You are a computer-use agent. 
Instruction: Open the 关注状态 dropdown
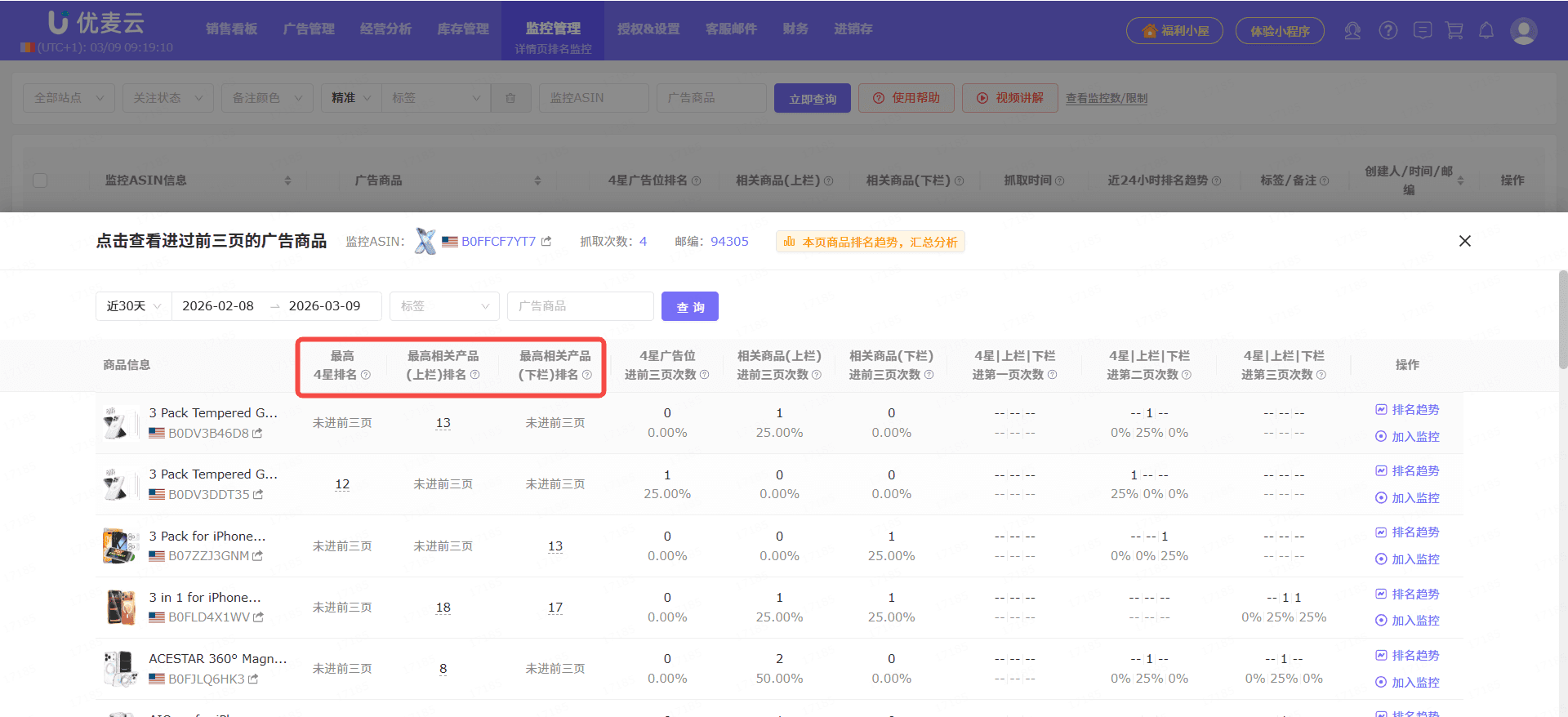pos(167,98)
